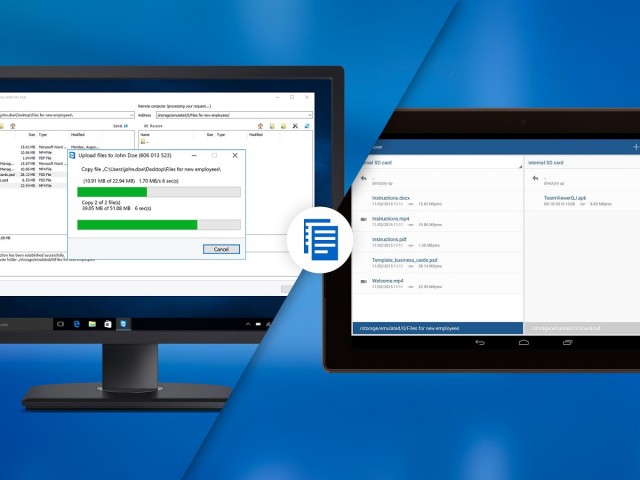Cancel the file upload in the dialog
This screenshot has height=480, width=640.
coord(221,249)
